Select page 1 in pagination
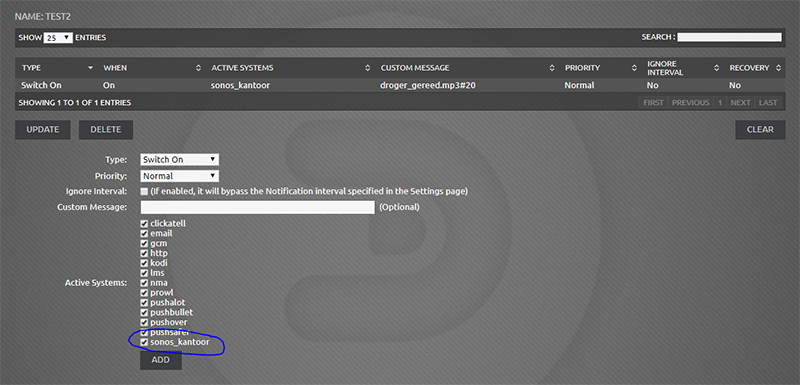This screenshot has height=385, width=800. coord(720,102)
